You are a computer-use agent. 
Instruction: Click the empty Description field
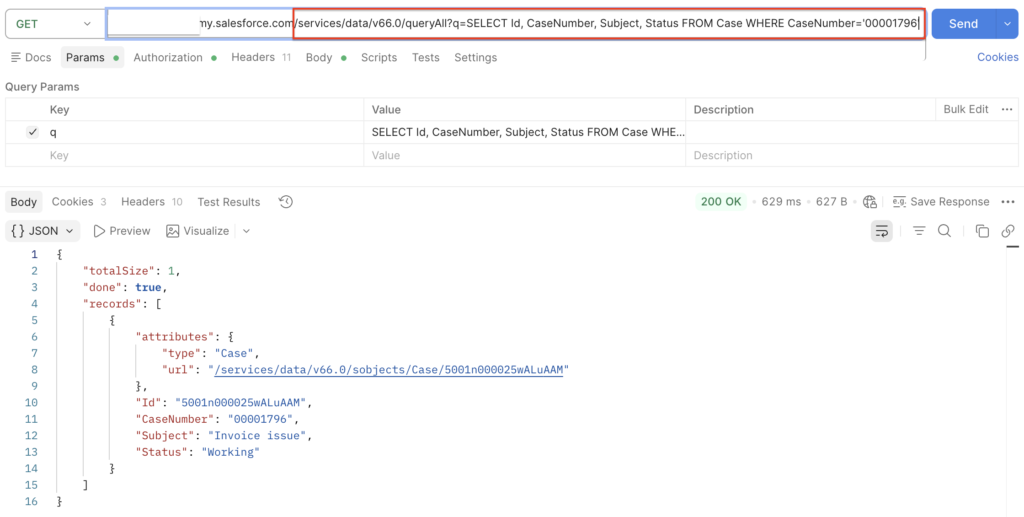point(852,155)
